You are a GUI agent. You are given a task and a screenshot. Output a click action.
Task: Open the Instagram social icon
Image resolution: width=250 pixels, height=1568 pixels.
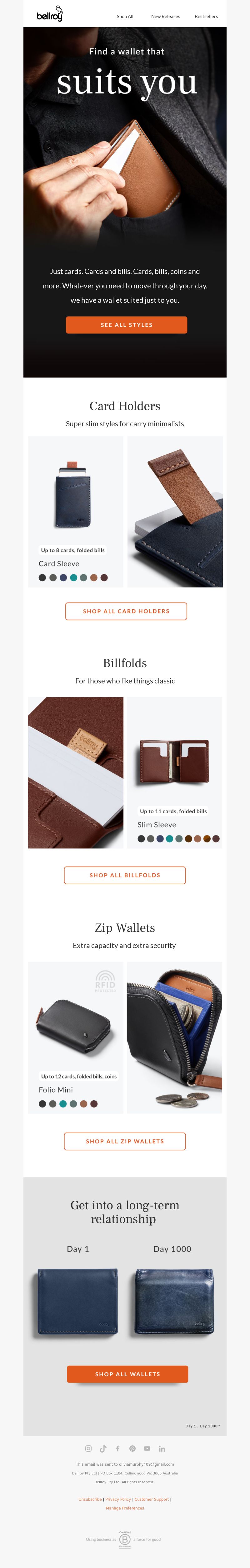(88, 1449)
